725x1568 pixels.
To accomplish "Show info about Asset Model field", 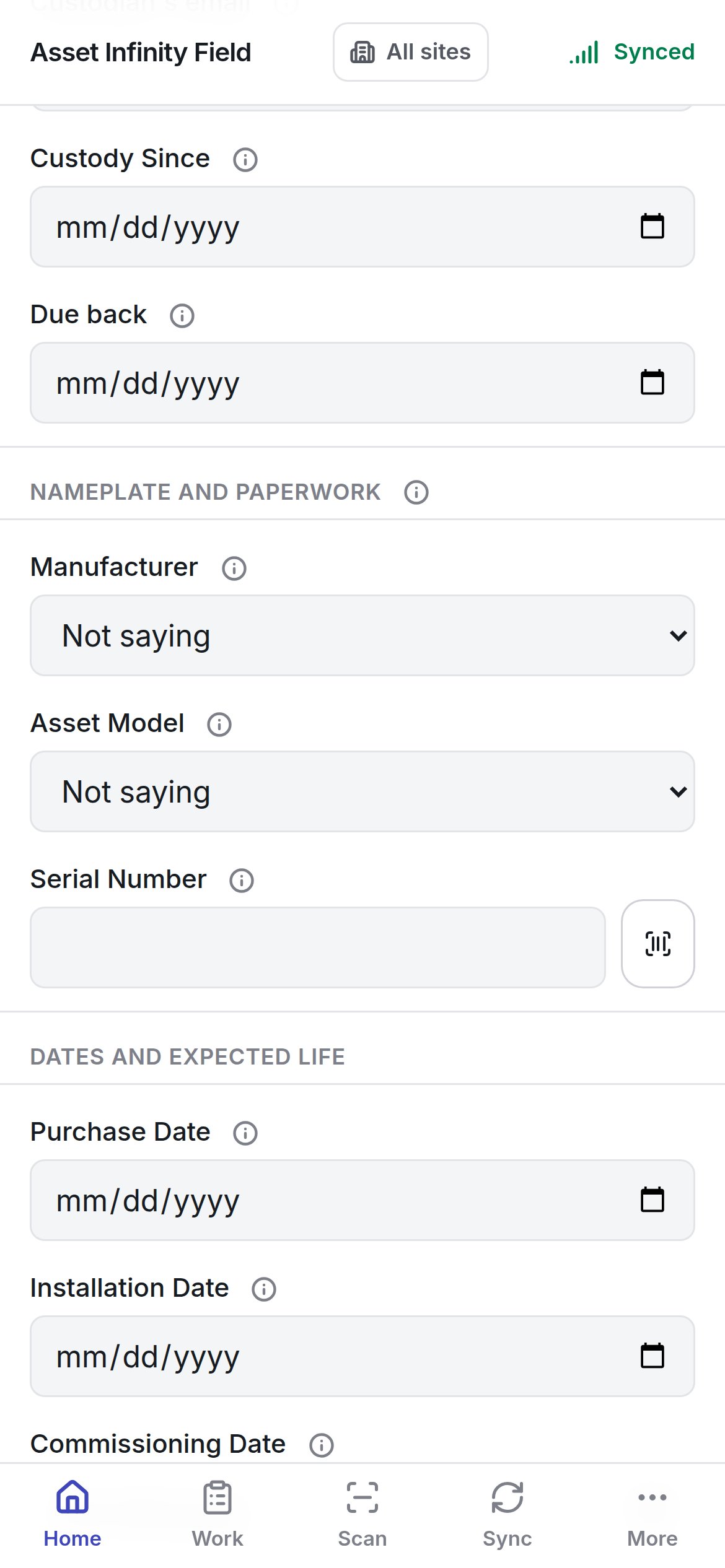I will pyautogui.click(x=219, y=724).
